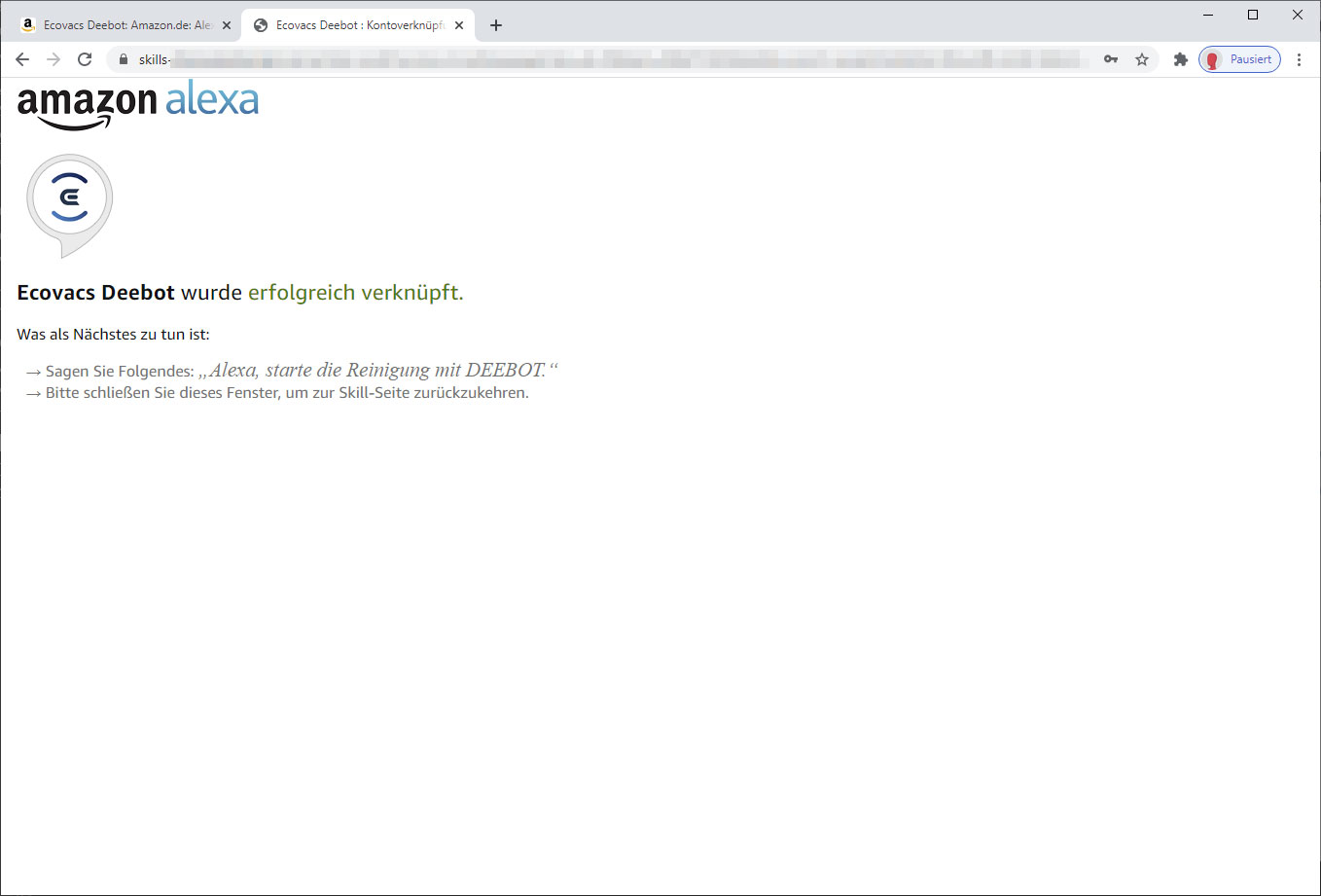1321x896 pixels.
Task: Click the 'Ecovacs Deebot' bold heading text
Action: coord(95,293)
